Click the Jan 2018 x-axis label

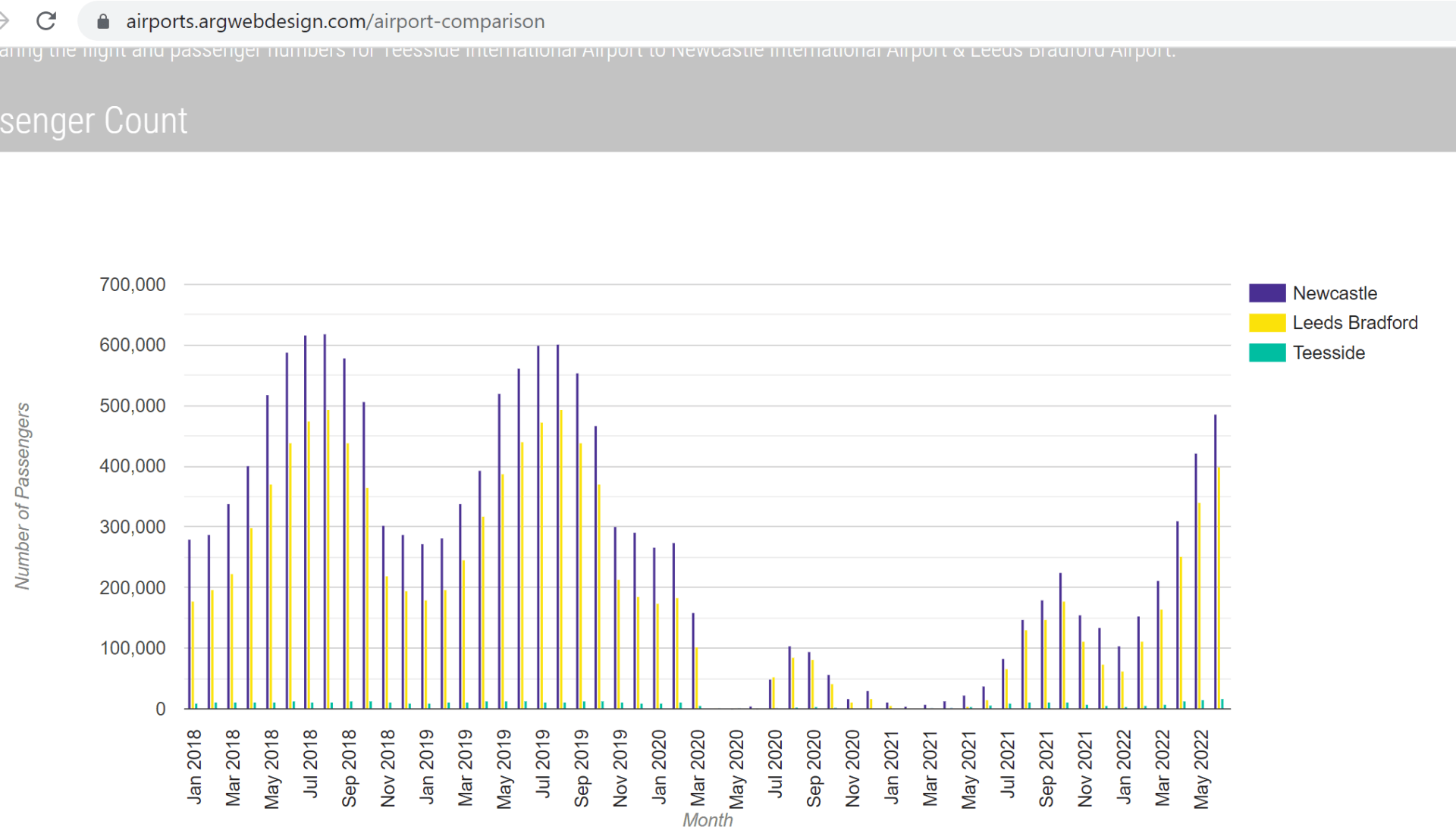point(194,766)
